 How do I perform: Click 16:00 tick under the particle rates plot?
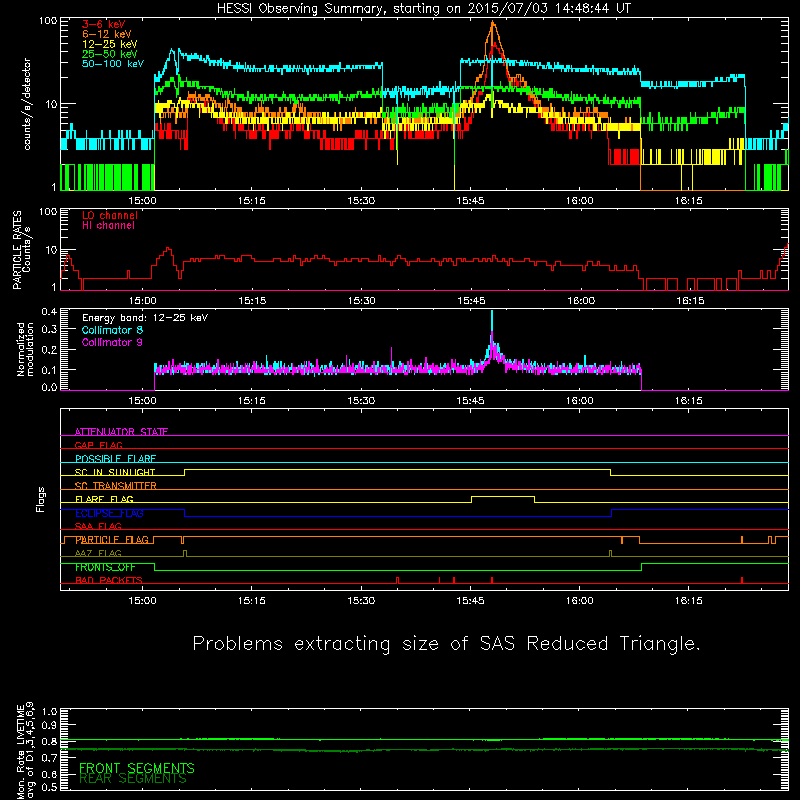[581, 301]
